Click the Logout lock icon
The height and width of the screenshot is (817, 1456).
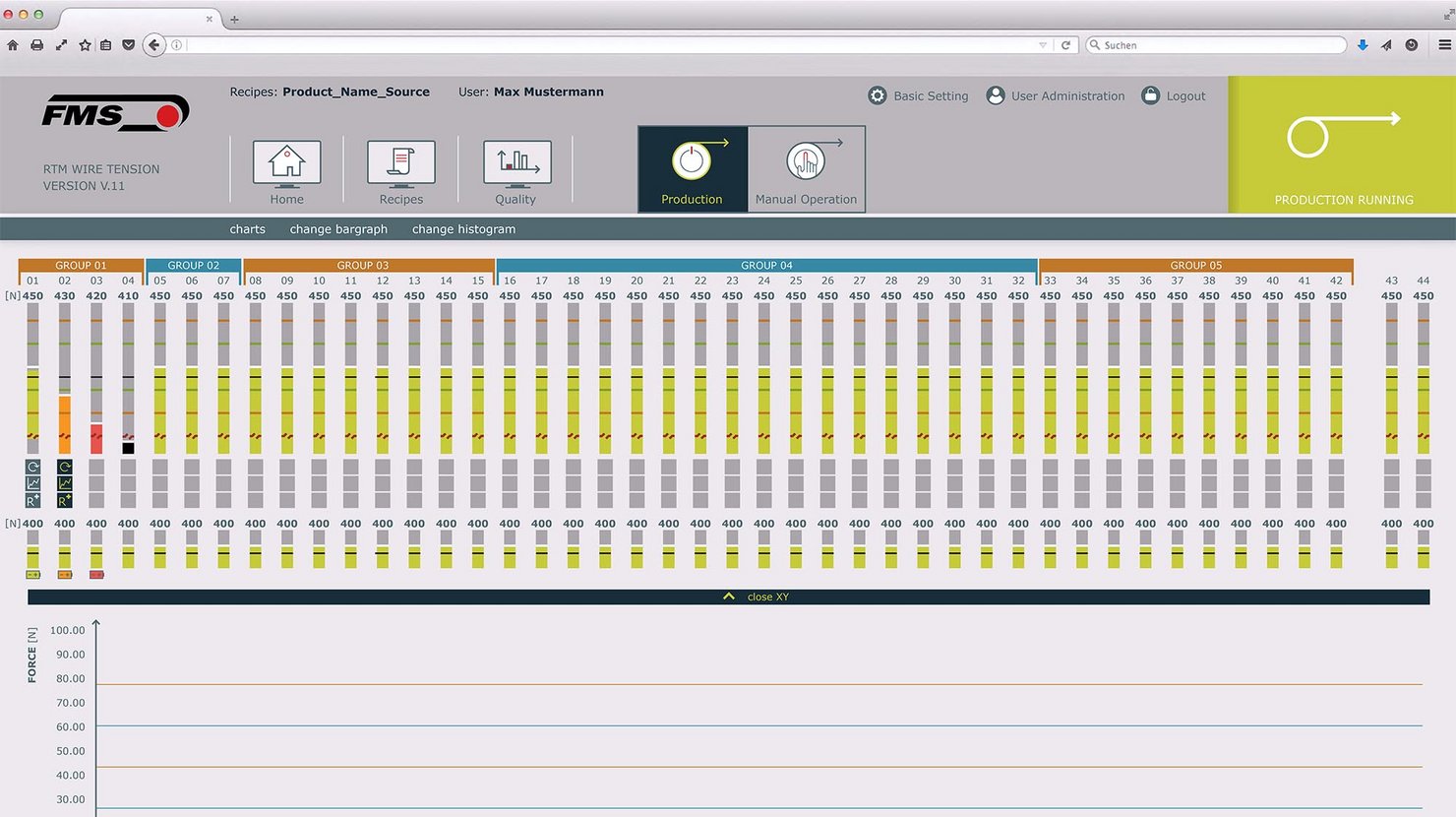click(1150, 95)
